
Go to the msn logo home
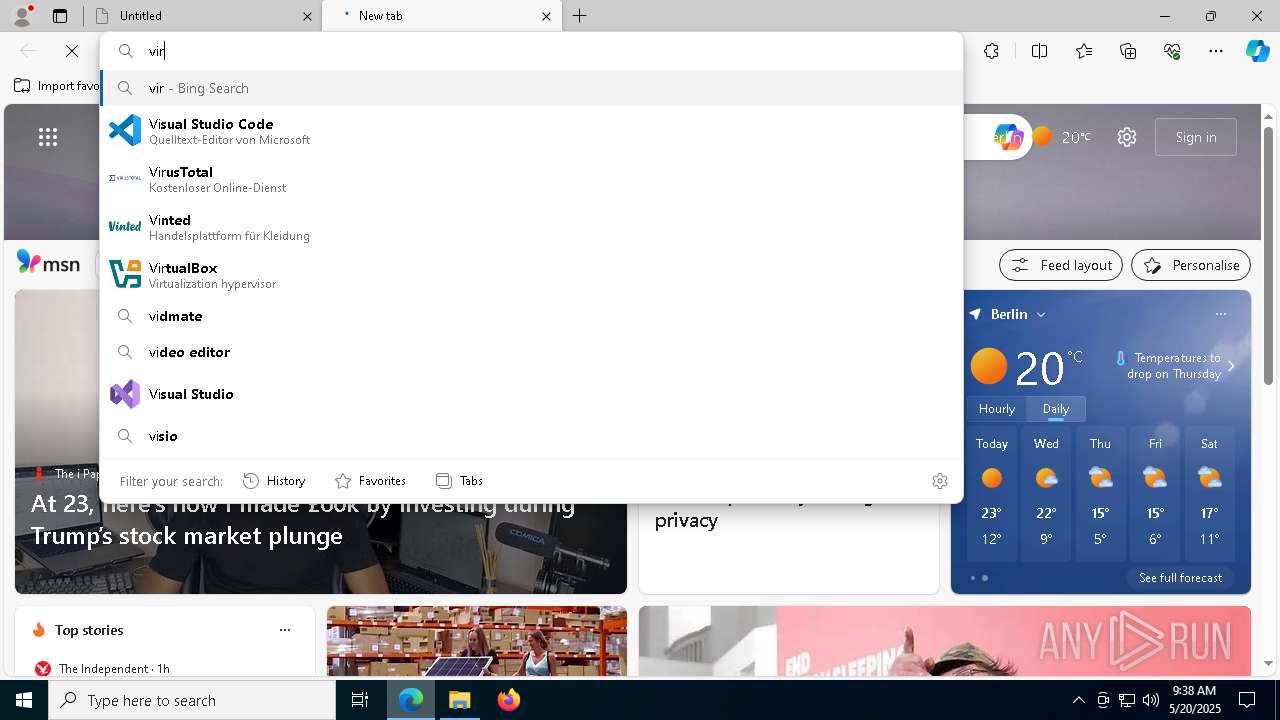tap(48, 263)
